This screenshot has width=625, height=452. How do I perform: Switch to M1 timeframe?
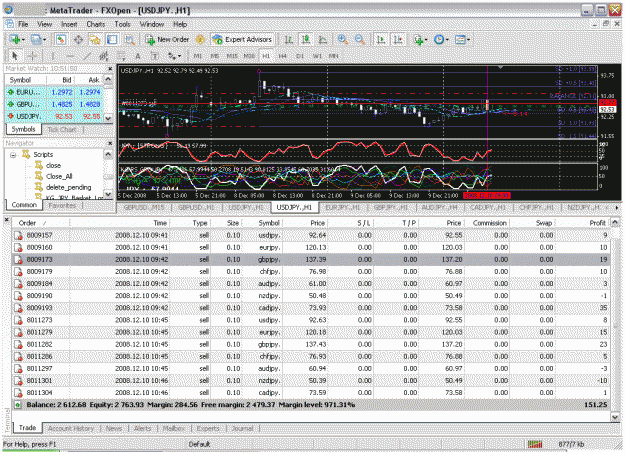[x=197, y=56]
